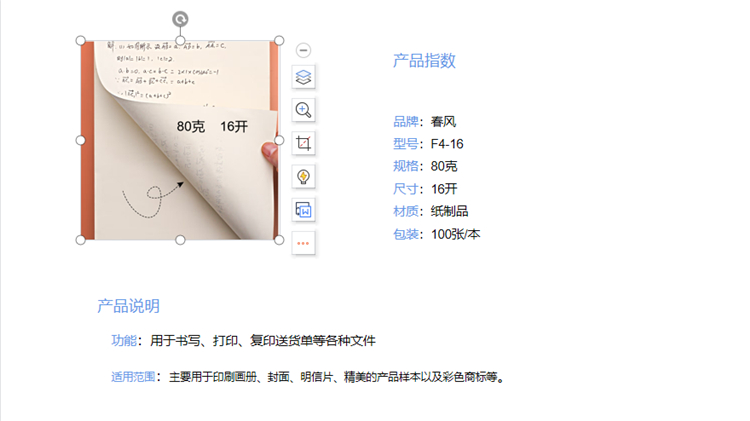Open the layout options layers icon
The width and height of the screenshot is (750, 421).
(x=304, y=77)
